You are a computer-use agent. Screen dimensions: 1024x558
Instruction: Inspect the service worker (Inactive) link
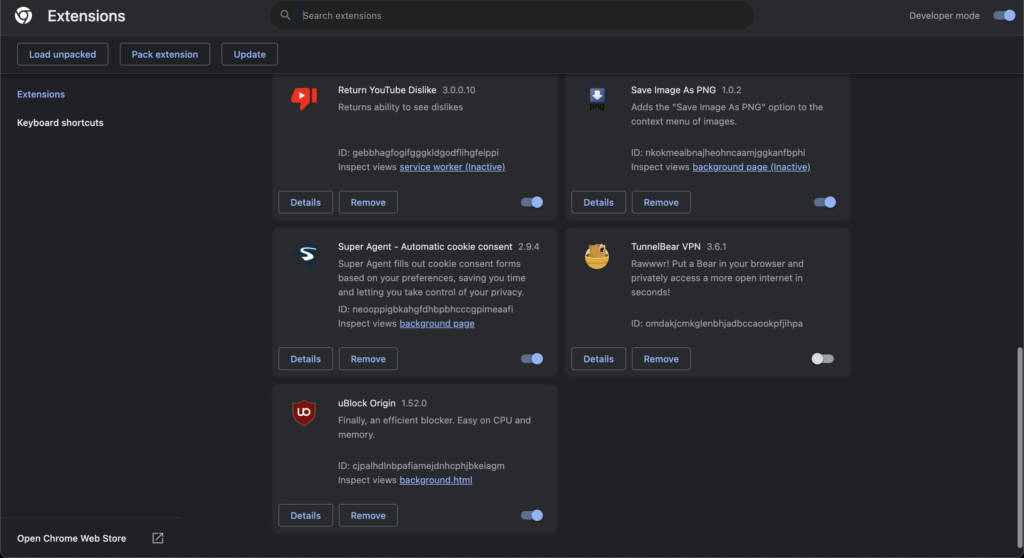[x=452, y=167]
